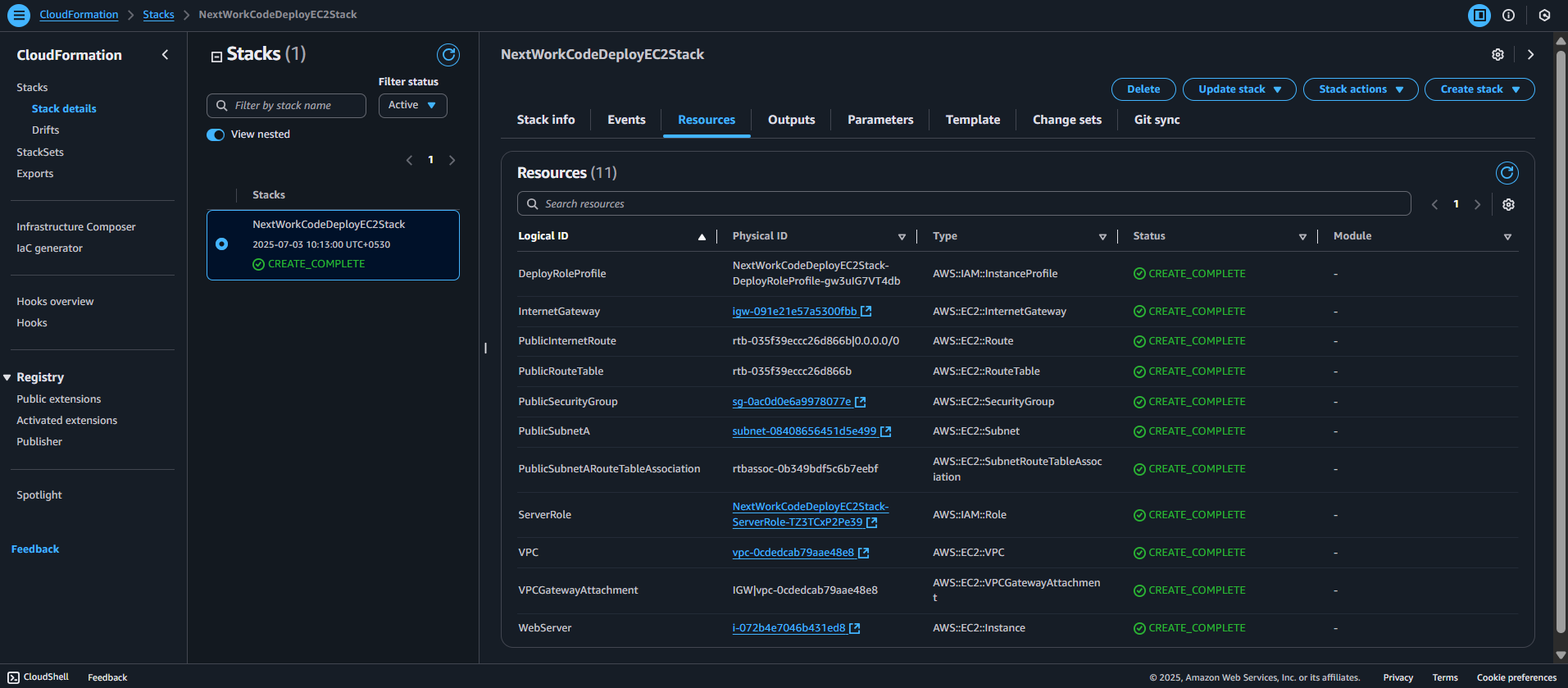Switch to the Events tab
Image resolution: width=1568 pixels, height=688 pixels.
coord(626,120)
